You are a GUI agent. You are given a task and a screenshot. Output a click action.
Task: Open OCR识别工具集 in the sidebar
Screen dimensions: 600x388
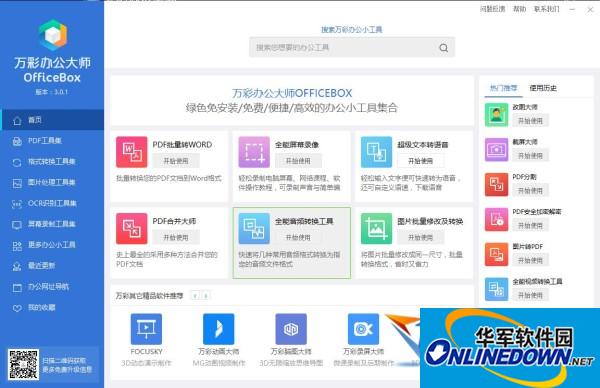[52, 204]
